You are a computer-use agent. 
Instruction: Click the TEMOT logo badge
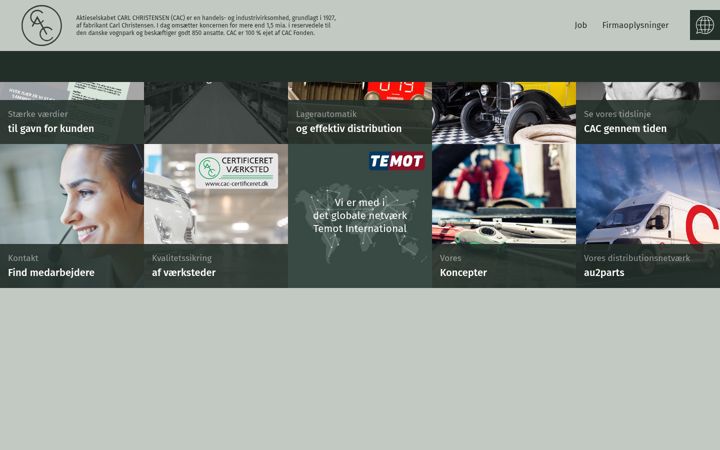click(x=397, y=161)
